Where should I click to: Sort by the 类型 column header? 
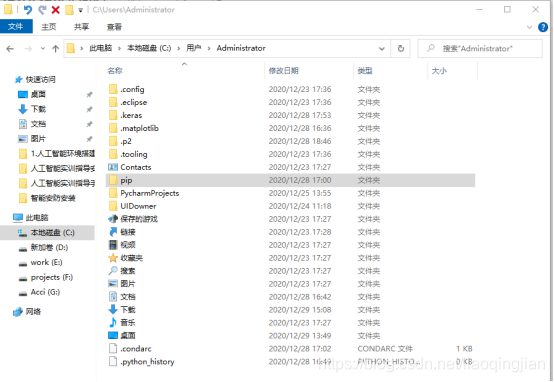point(365,71)
